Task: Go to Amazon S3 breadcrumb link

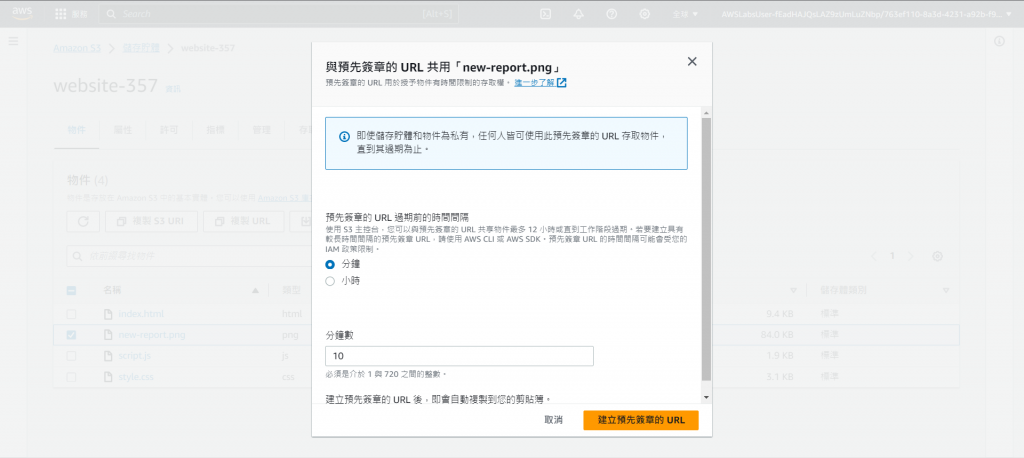Action: (x=77, y=48)
